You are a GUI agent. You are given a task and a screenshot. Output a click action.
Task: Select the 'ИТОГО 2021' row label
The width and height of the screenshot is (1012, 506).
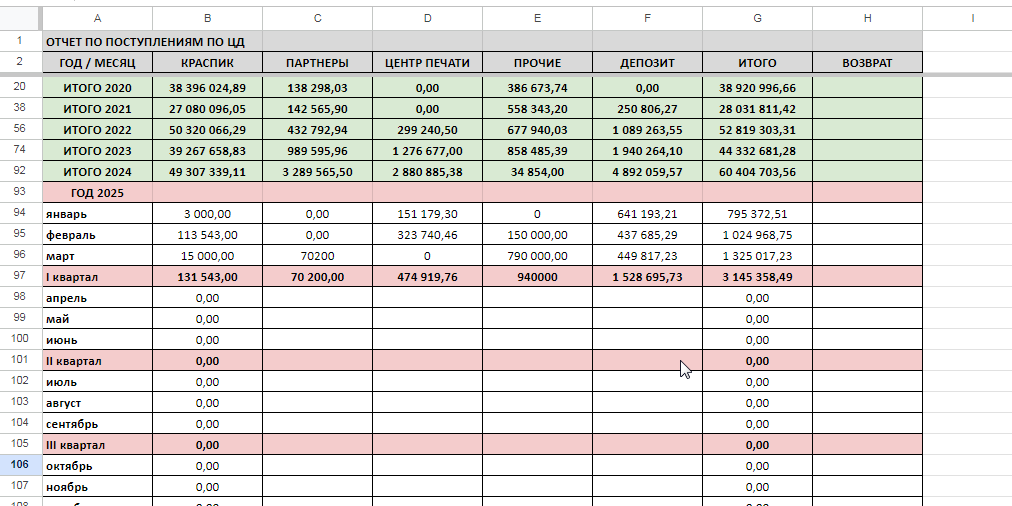point(97,108)
